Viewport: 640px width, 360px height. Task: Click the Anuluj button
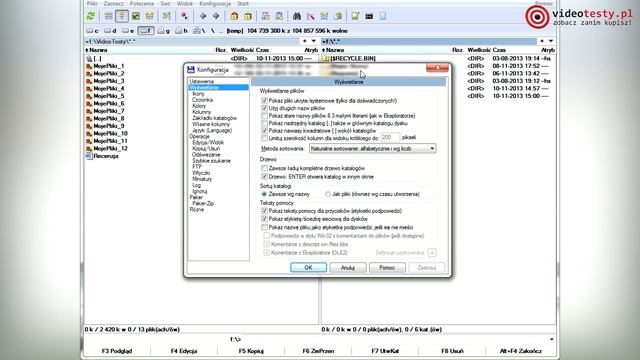tap(348, 268)
